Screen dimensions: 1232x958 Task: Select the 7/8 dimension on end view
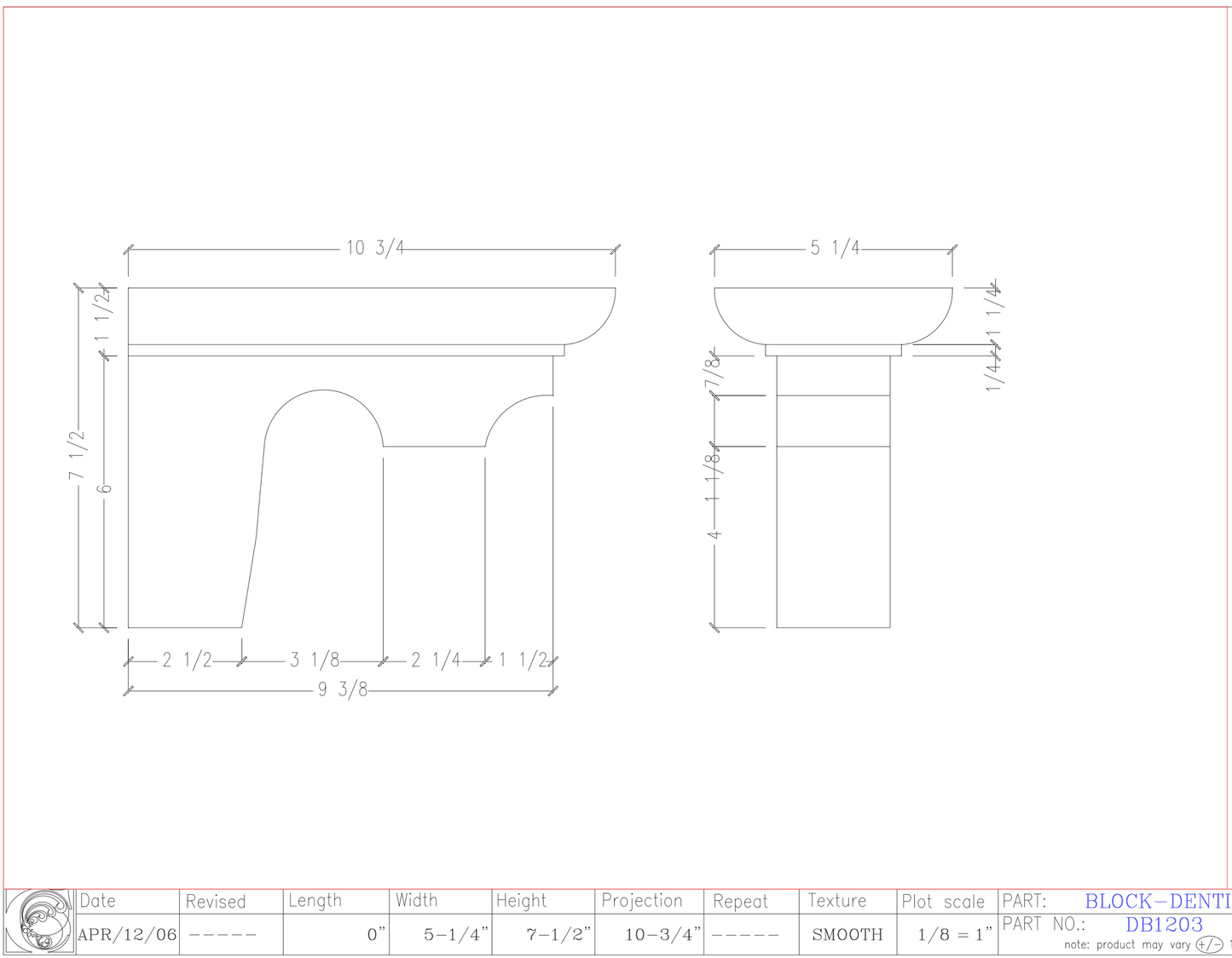[x=713, y=373]
